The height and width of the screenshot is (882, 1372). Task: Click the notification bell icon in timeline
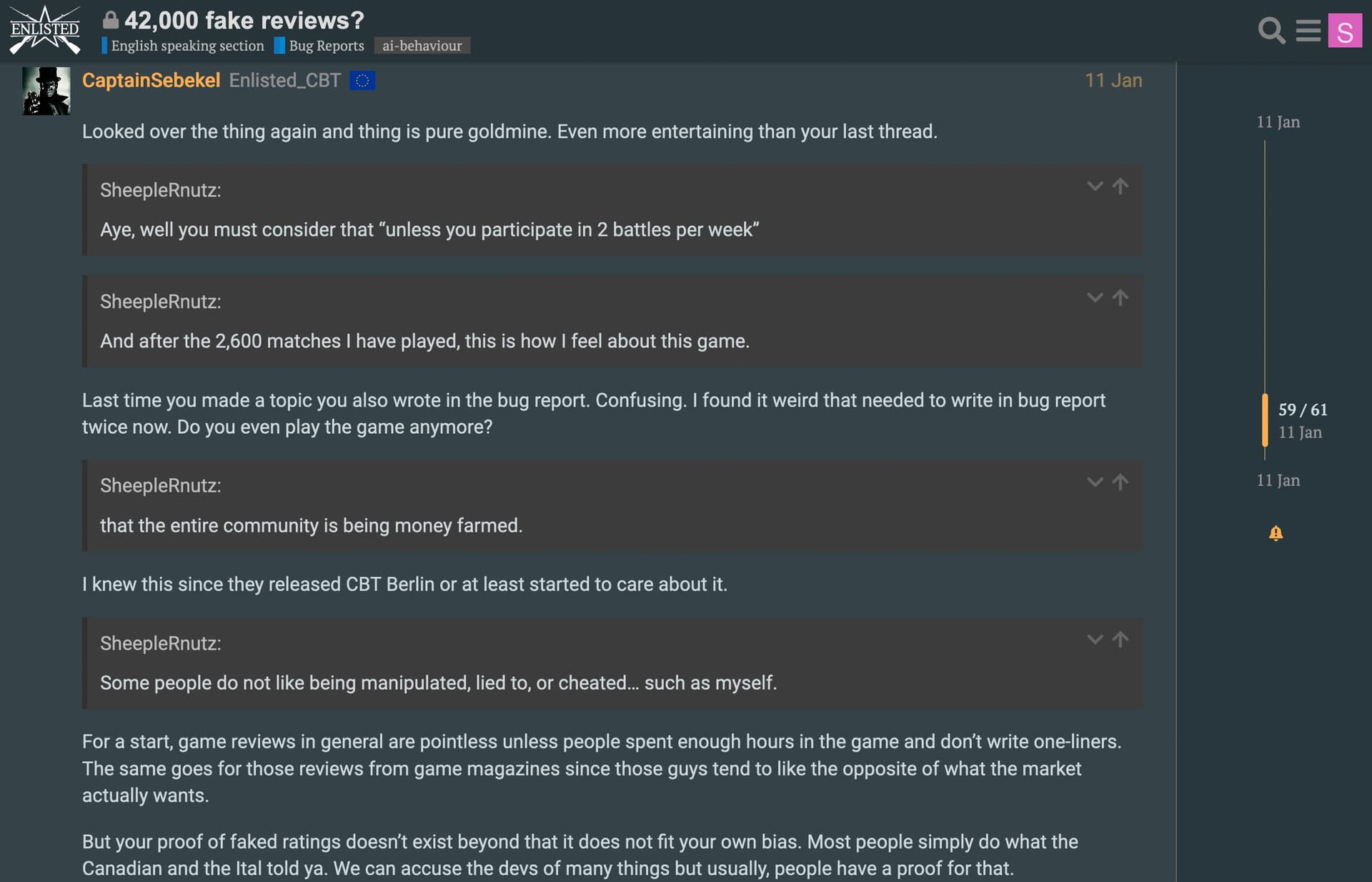(1276, 533)
